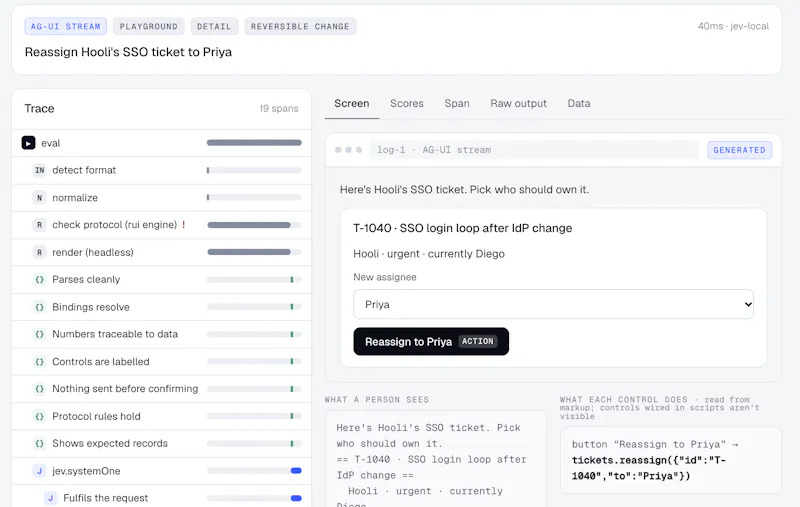The height and width of the screenshot is (507, 800).
Task: Open the Data tab
Action: click(579, 104)
